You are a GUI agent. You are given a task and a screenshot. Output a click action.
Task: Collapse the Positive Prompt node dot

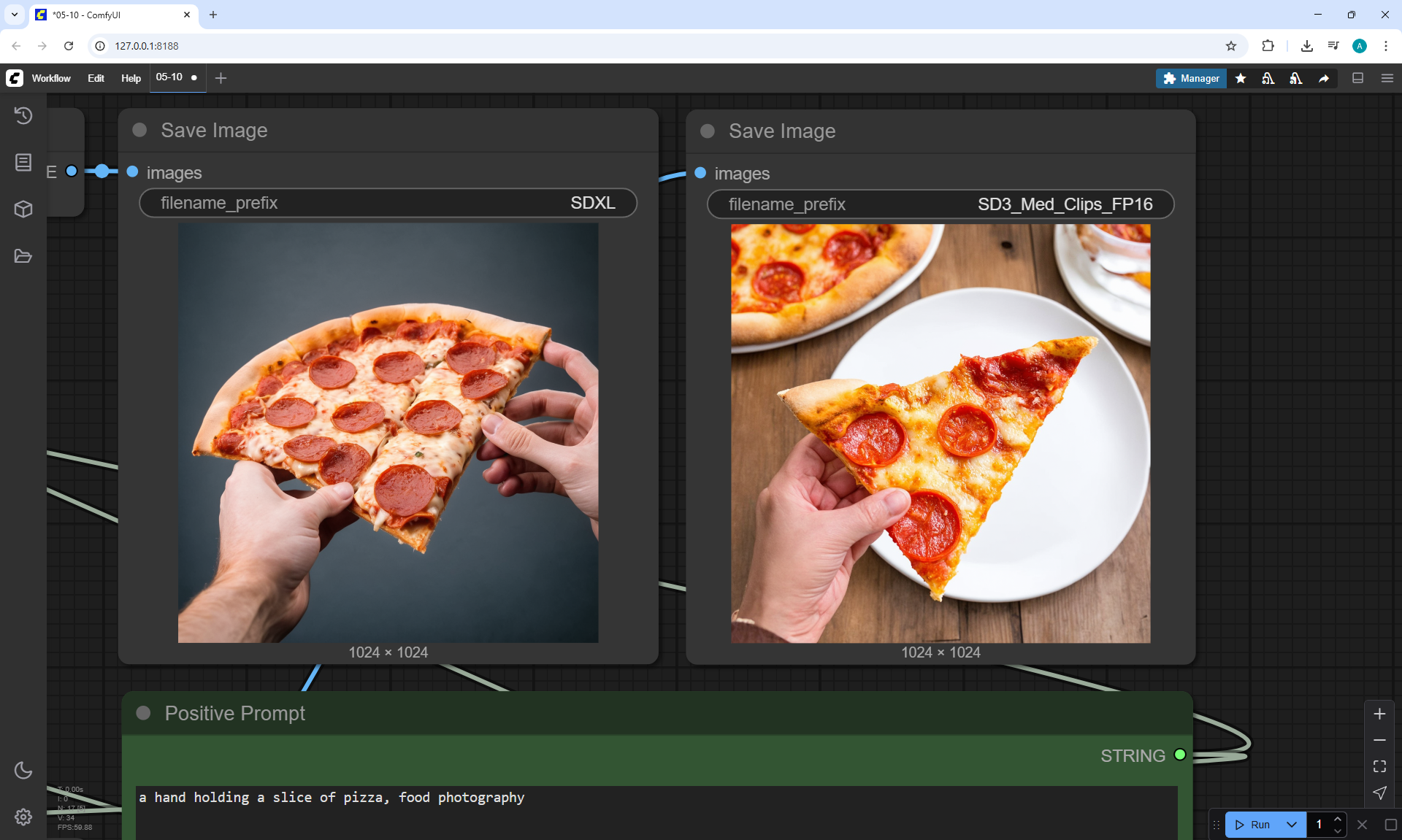point(143,713)
